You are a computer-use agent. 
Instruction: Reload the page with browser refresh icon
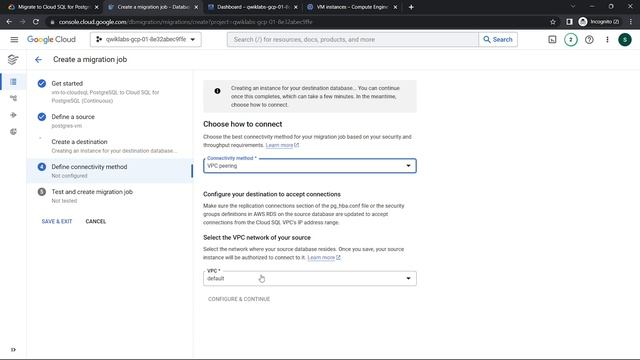[x=36, y=22]
